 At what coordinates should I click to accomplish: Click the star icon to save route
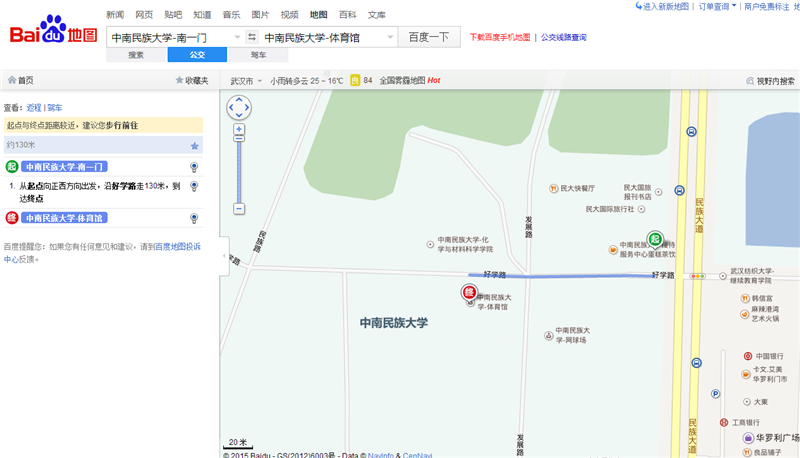[195, 145]
